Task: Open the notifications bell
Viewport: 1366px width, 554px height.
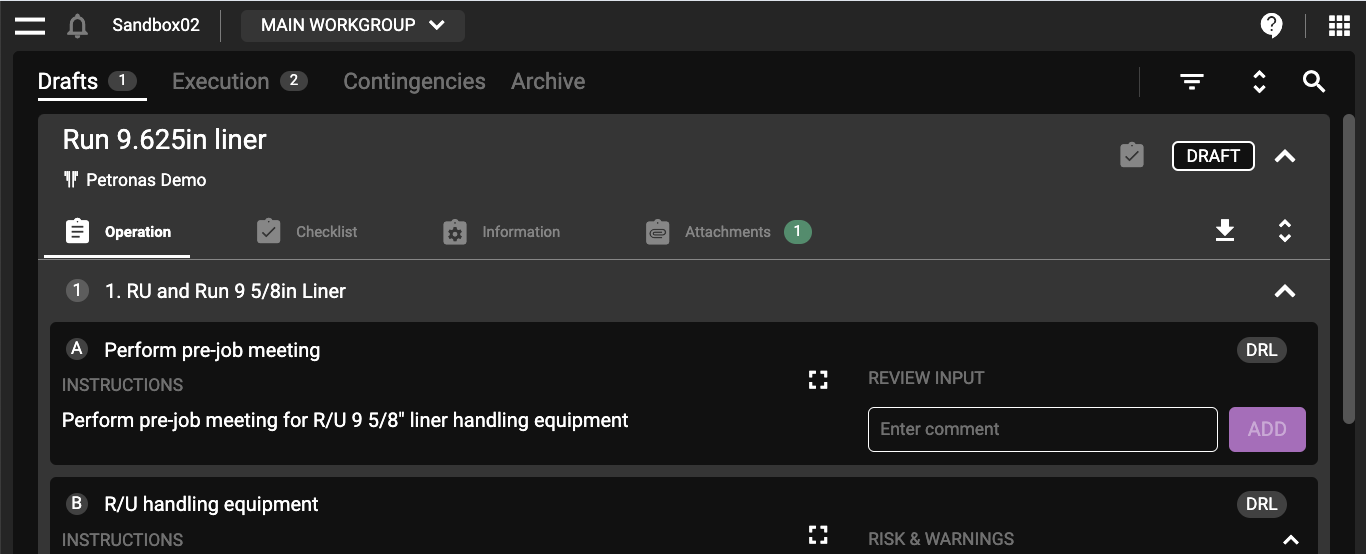Action: [77, 26]
